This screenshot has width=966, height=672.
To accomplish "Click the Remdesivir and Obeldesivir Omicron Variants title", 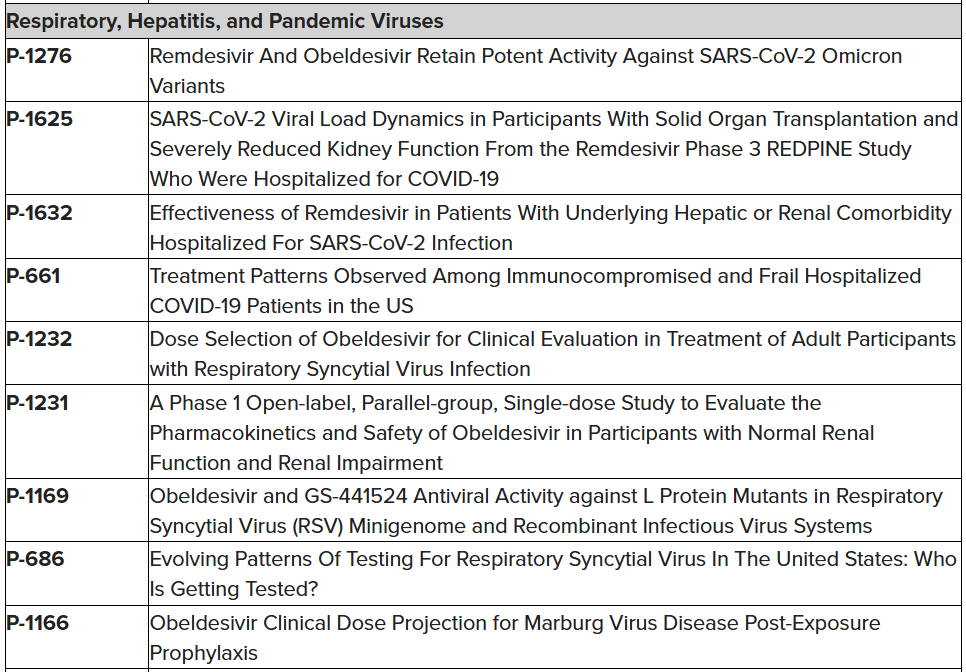I will (525, 71).
